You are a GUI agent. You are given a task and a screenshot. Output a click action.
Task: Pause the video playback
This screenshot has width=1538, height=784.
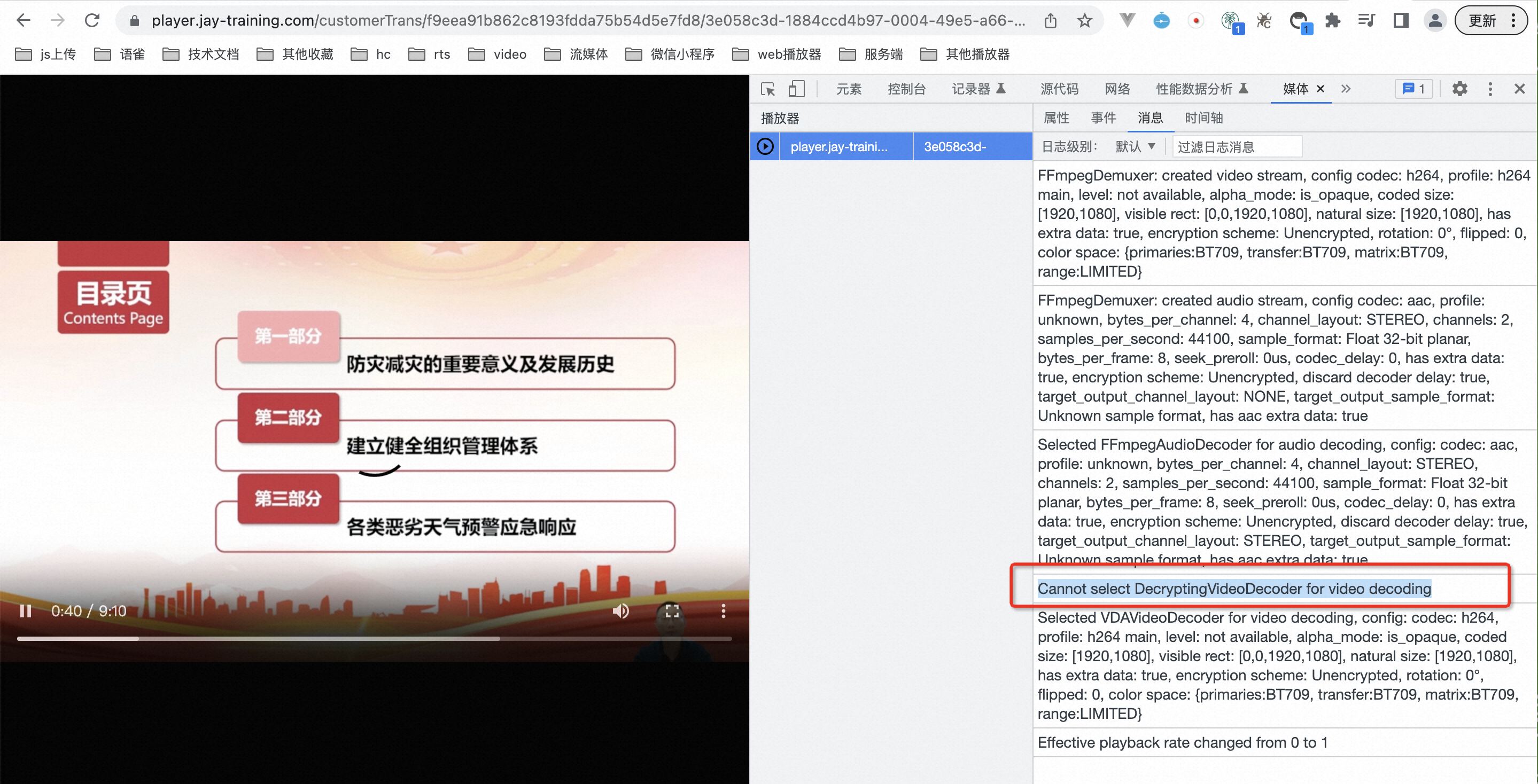tap(26, 611)
